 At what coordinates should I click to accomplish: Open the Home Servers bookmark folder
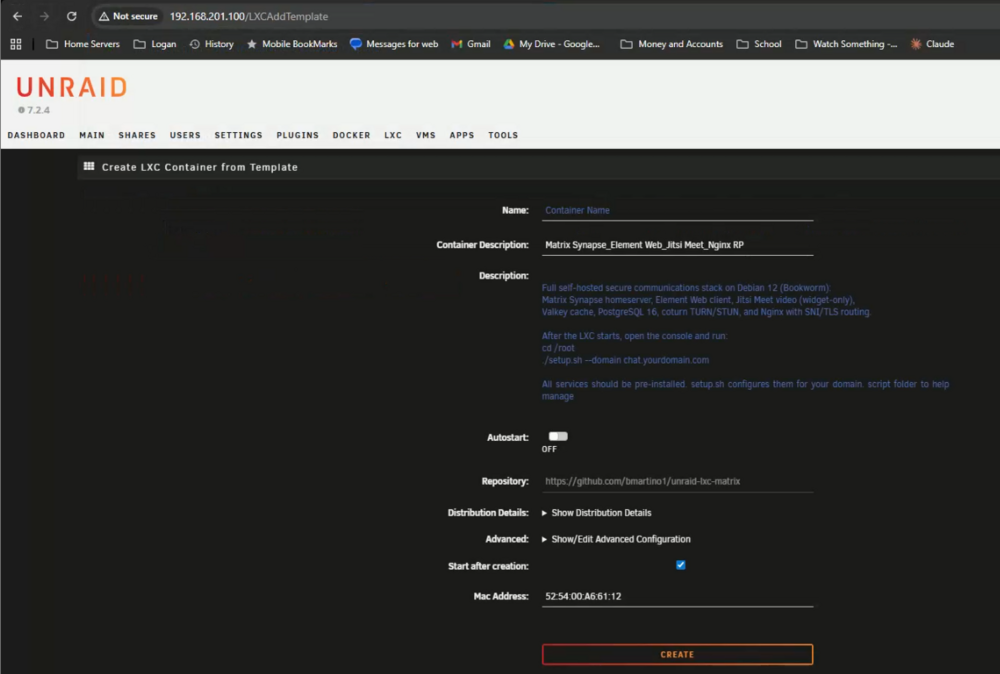[x=83, y=44]
